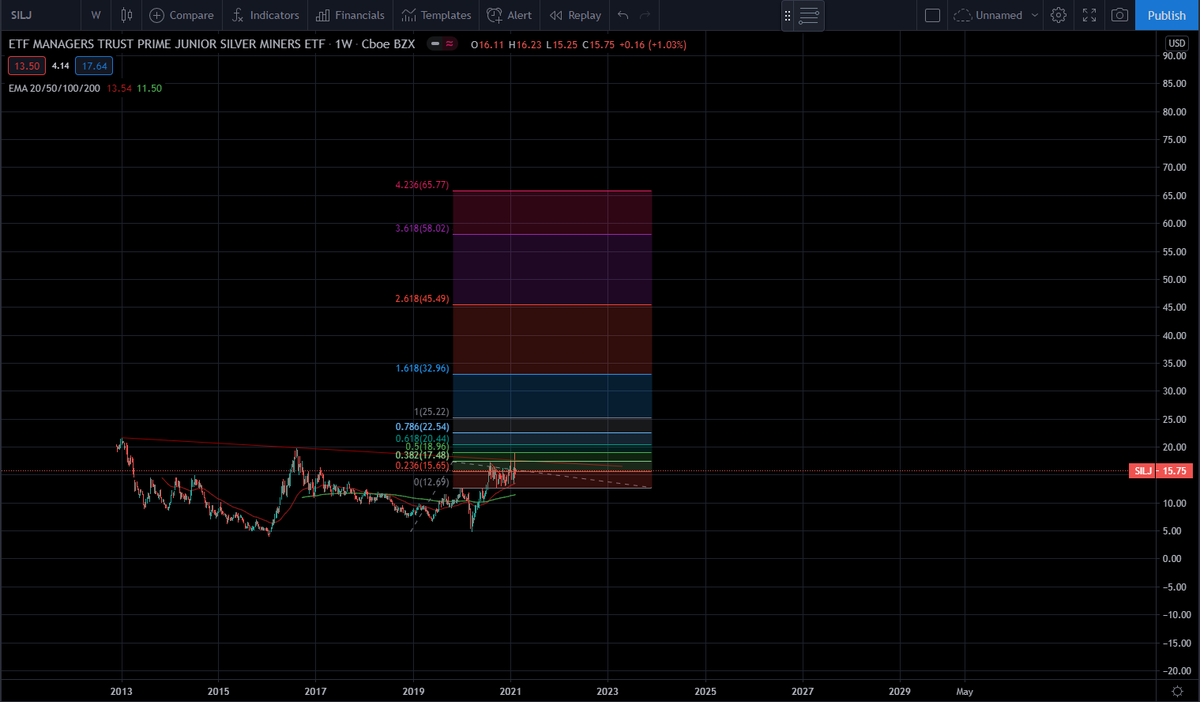
Task: Click the USD currency label
Action: (x=1176, y=43)
